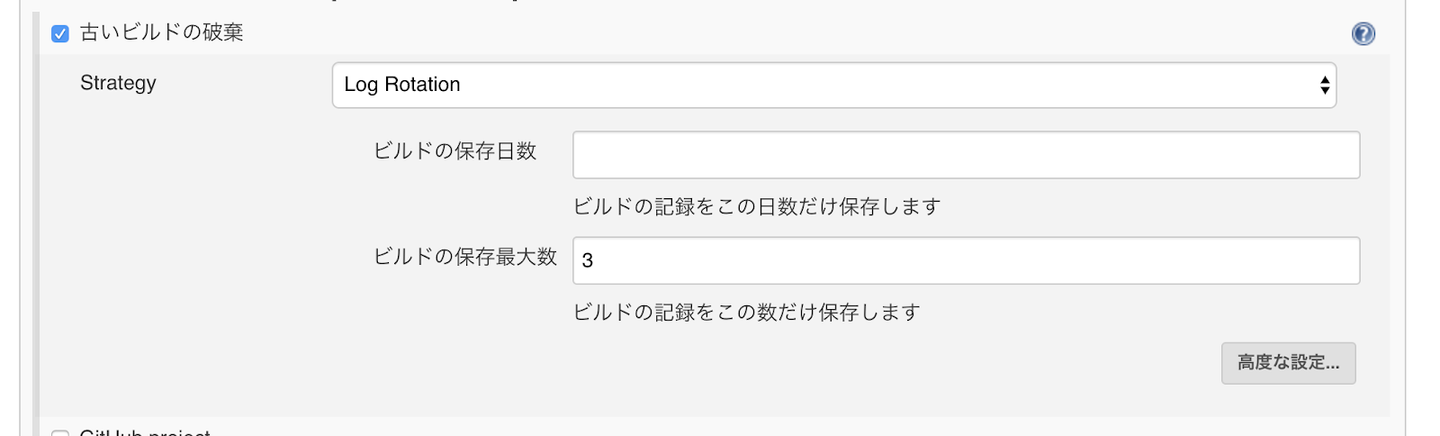Click right end of ビルドの保存日数 field
The width and height of the screenshot is (1440, 436).
(x=1340, y=155)
